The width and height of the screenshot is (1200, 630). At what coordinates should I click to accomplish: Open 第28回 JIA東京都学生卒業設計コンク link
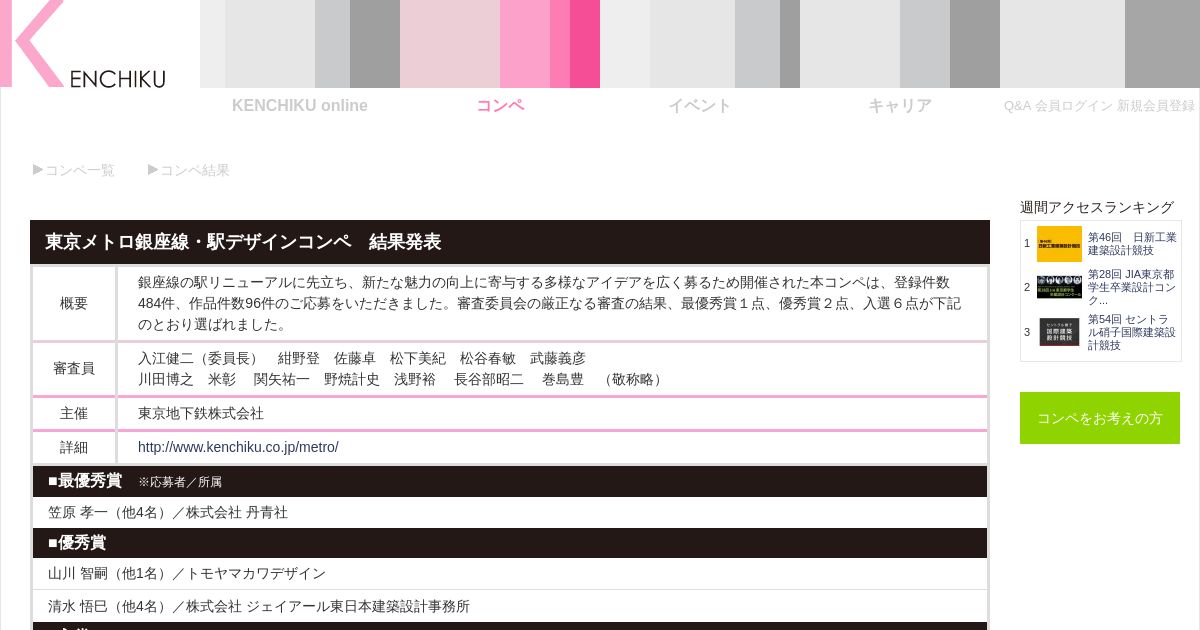point(1132,287)
